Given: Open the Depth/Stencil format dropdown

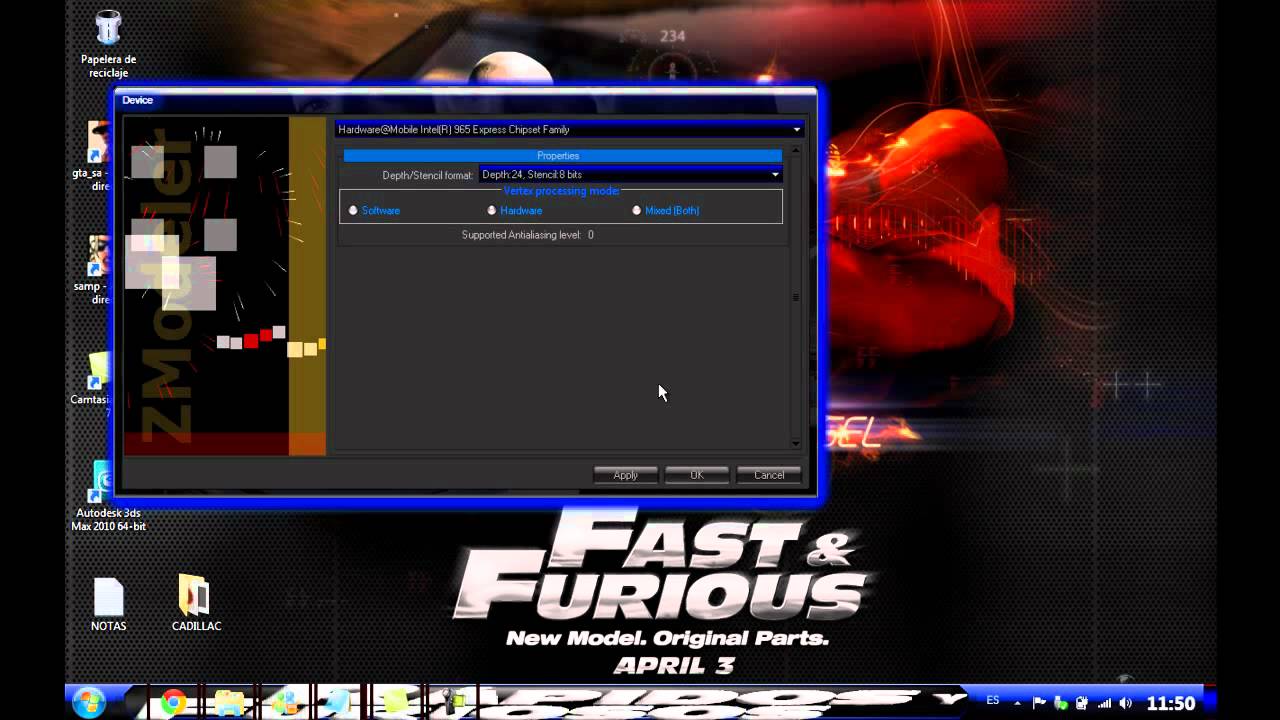Looking at the screenshot, I should pos(630,175).
